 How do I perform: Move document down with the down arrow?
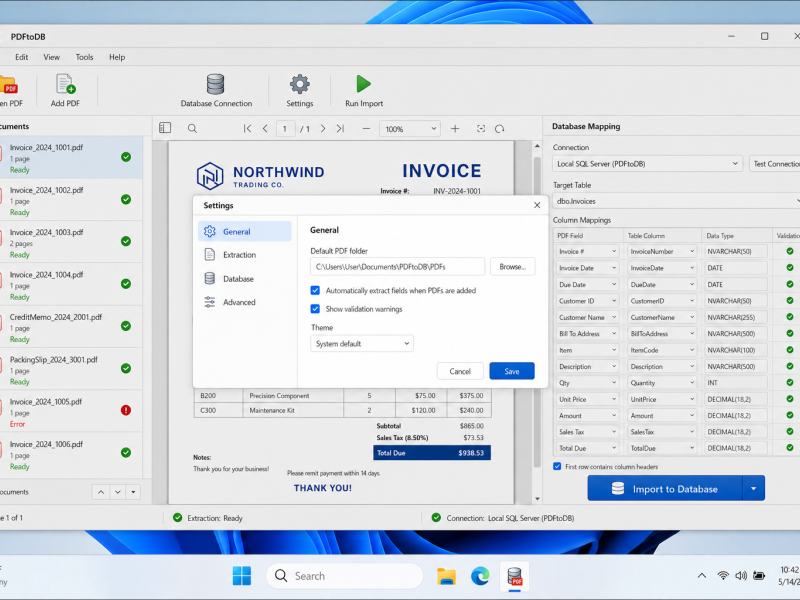coord(118,492)
